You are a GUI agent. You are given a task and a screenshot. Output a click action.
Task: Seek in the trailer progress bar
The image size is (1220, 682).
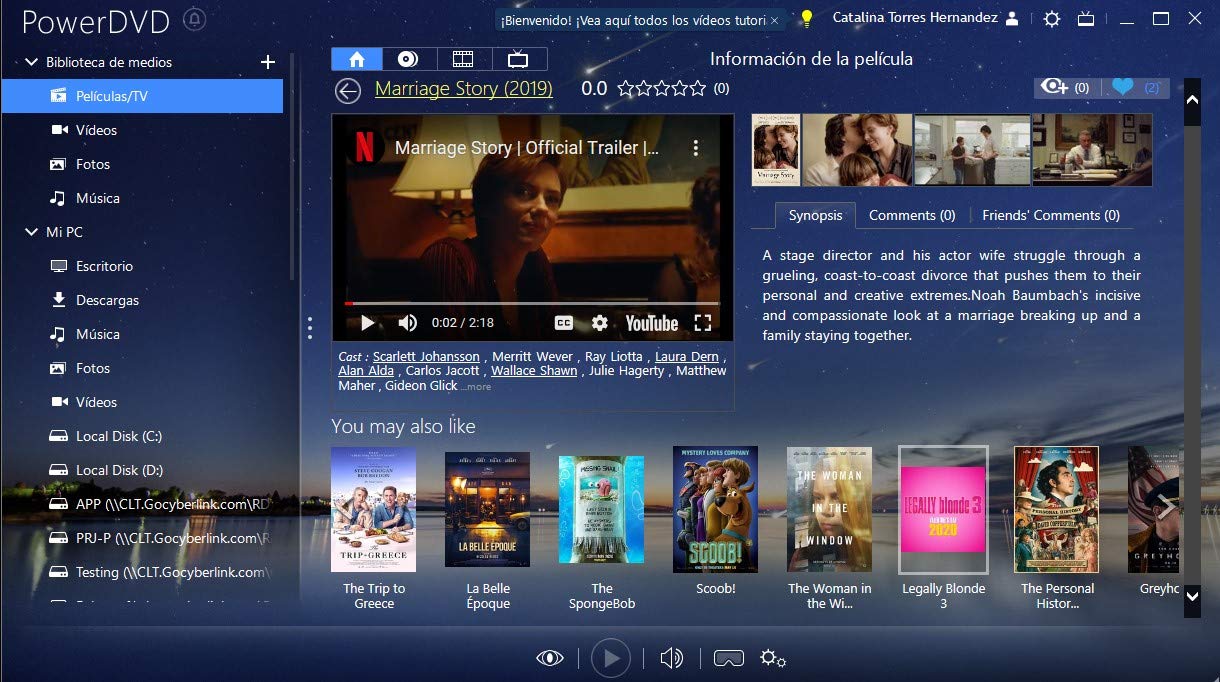pos(532,302)
